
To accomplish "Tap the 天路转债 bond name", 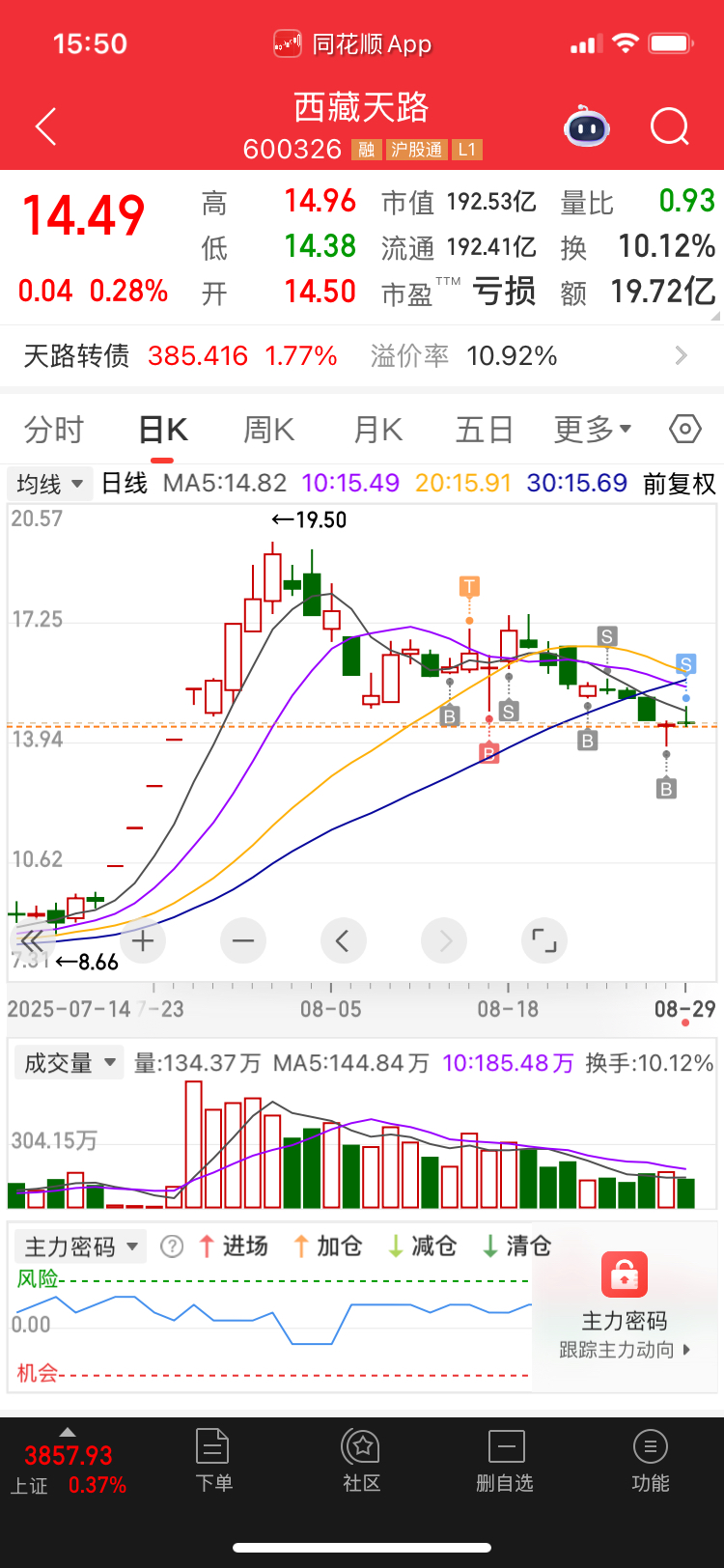I will point(76,355).
